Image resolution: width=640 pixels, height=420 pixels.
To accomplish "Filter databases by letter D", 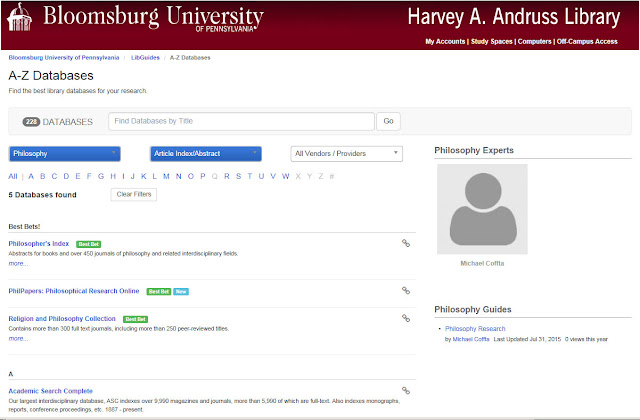I will point(66,176).
